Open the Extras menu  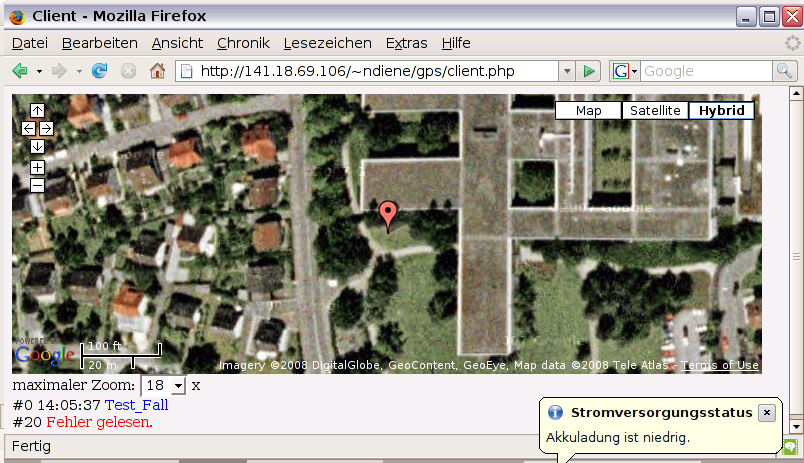(406, 43)
